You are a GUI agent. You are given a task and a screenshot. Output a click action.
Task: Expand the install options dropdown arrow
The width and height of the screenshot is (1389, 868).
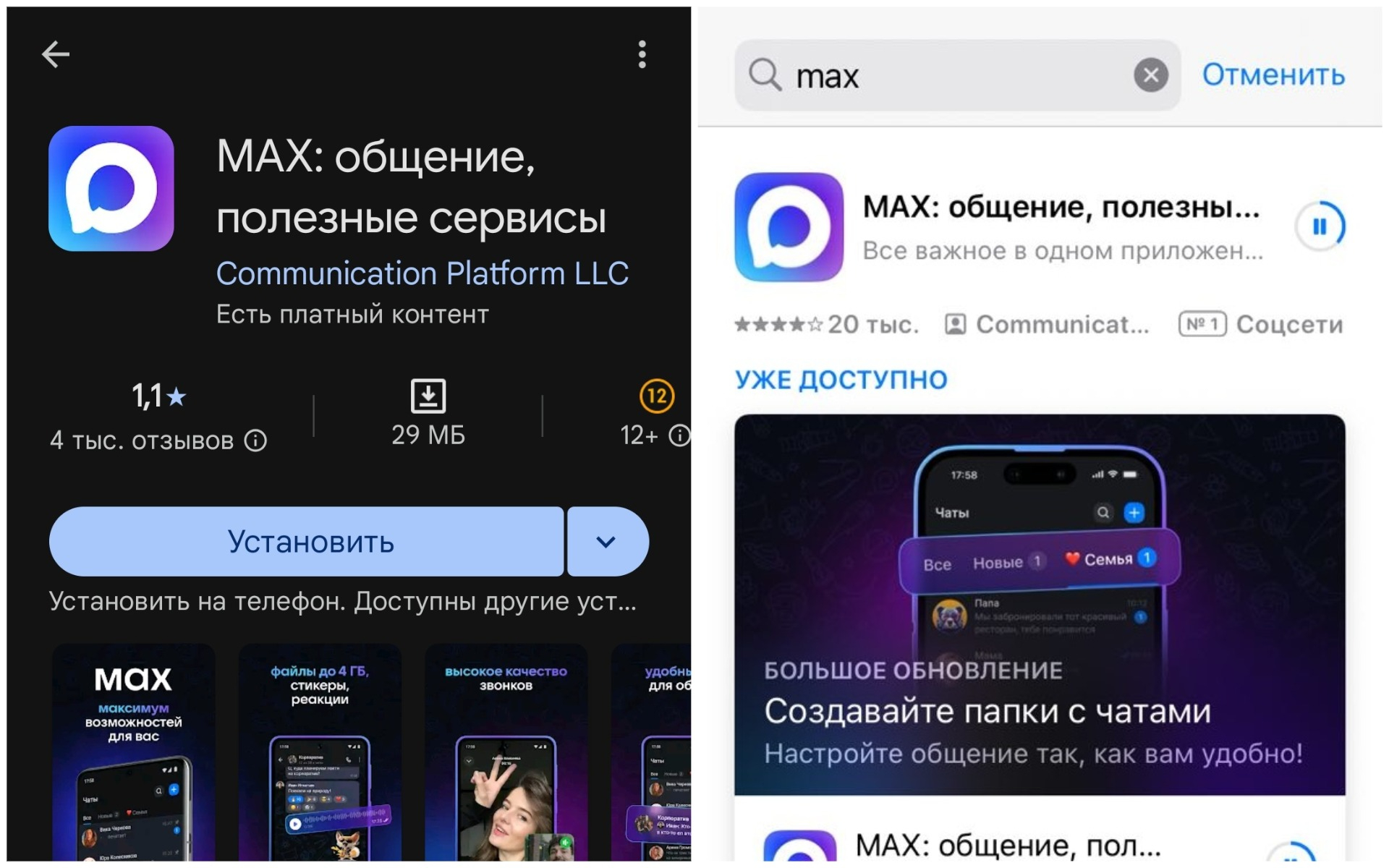click(608, 542)
